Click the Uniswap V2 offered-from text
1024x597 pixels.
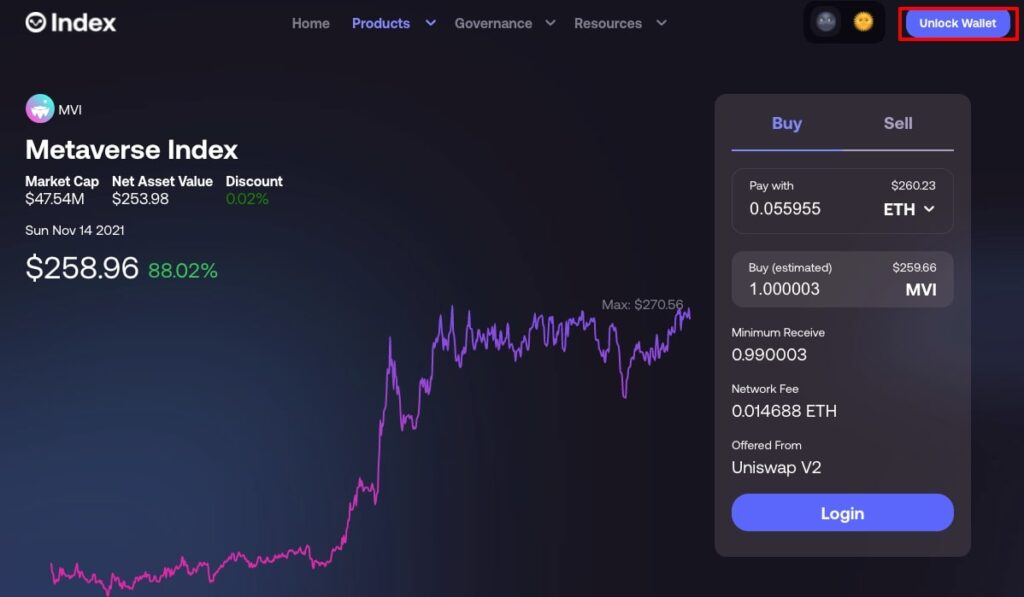(776, 468)
